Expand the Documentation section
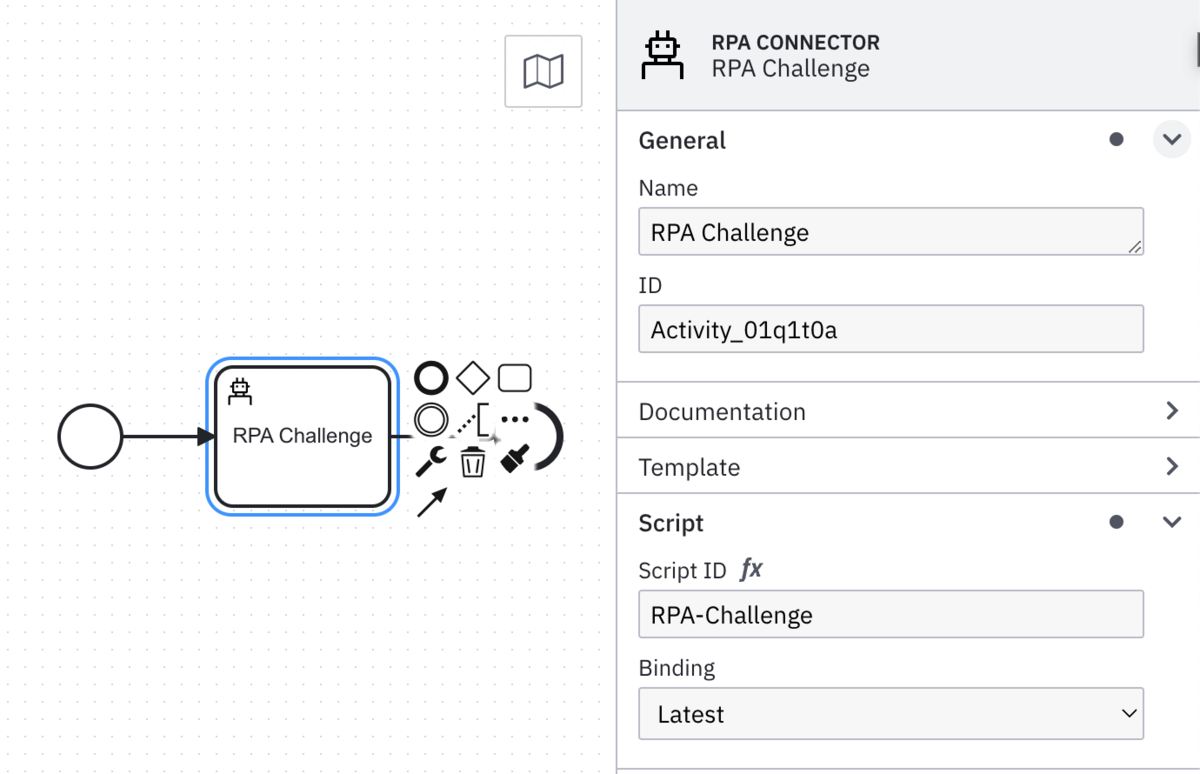Screen dimensions: 1200x774 coord(908,411)
